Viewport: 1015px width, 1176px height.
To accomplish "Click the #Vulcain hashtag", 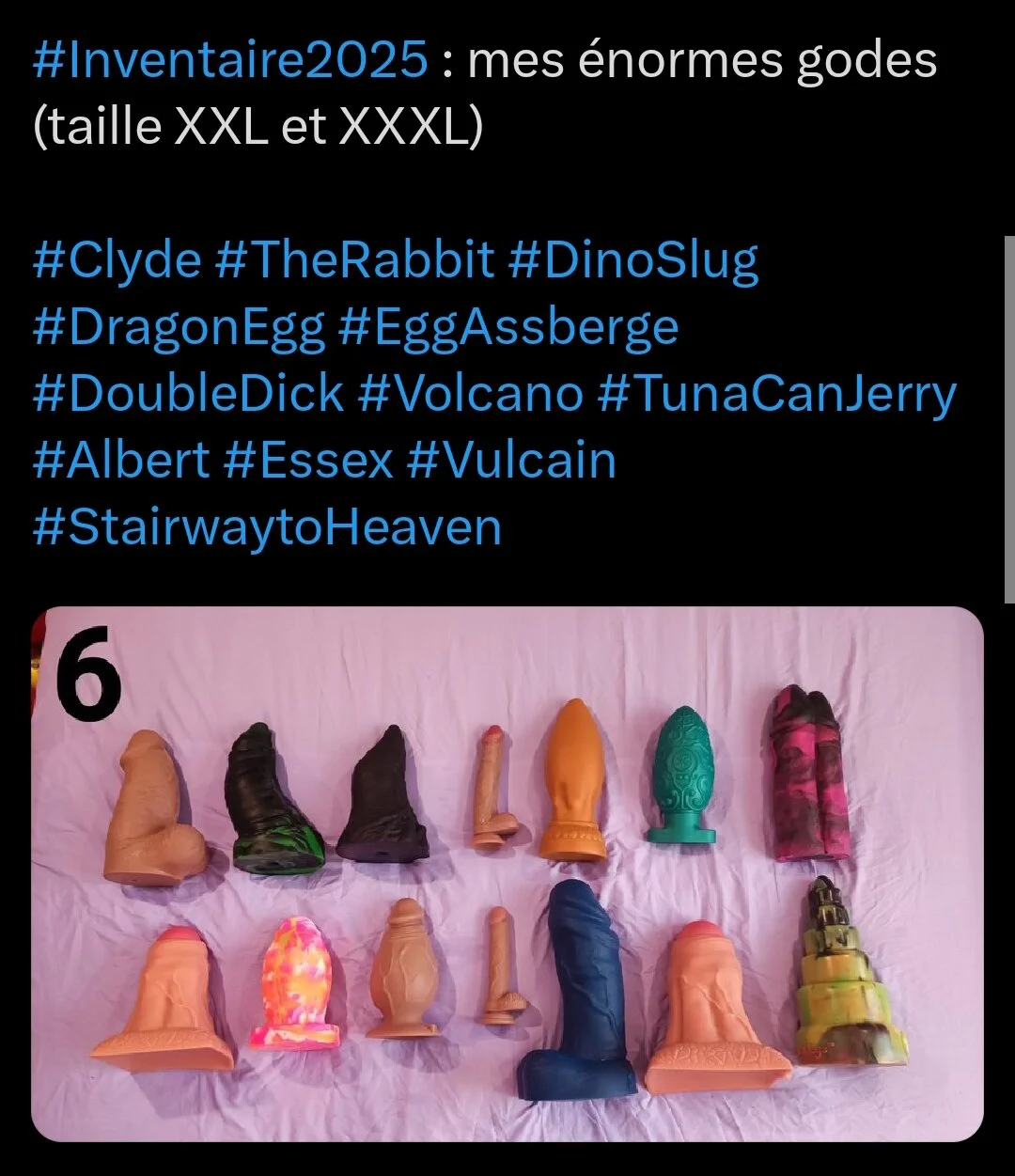I will [x=511, y=461].
